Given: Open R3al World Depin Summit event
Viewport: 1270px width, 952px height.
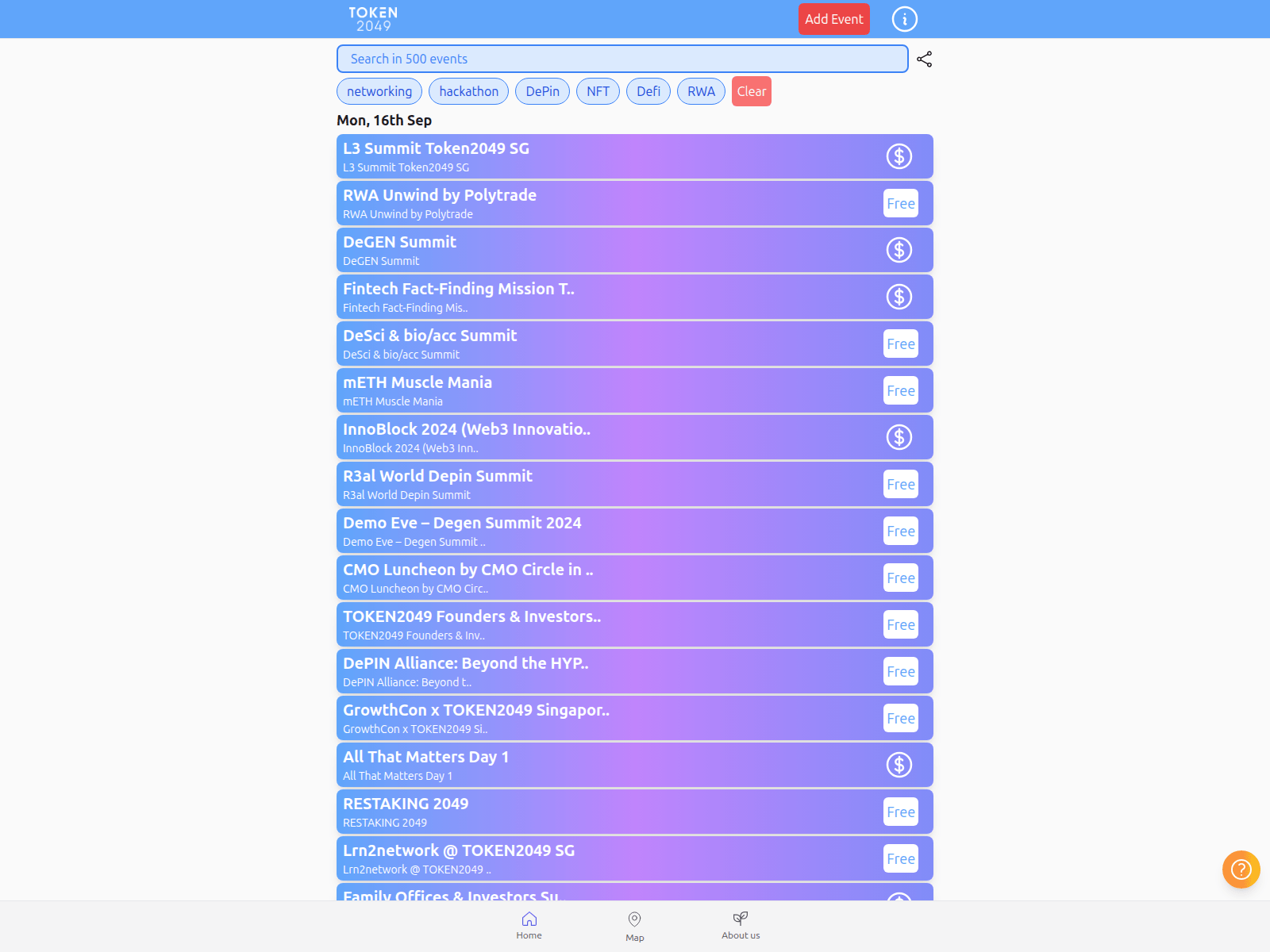Looking at the screenshot, I should [635, 484].
